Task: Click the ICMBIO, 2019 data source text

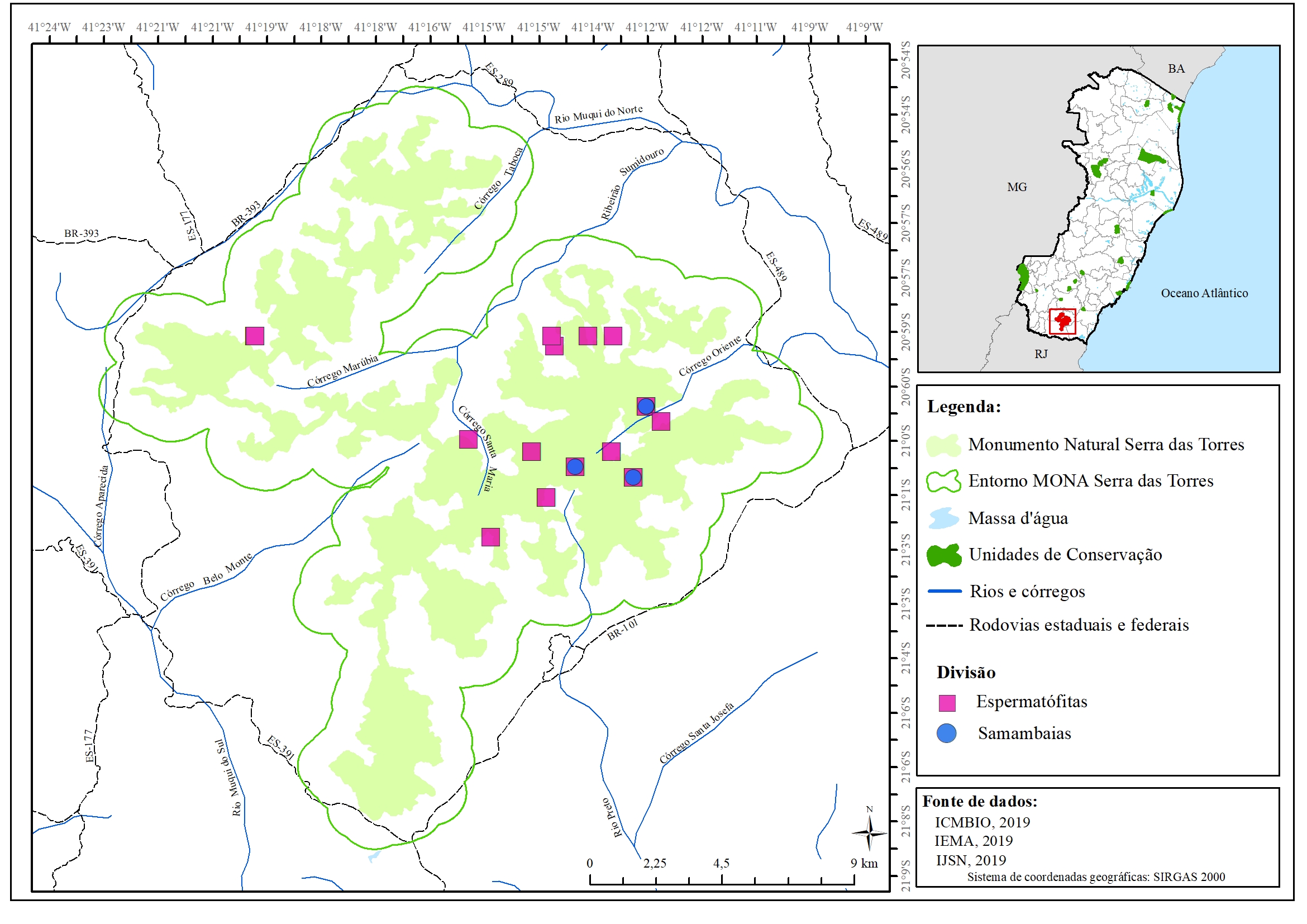Action: [x=982, y=822]
